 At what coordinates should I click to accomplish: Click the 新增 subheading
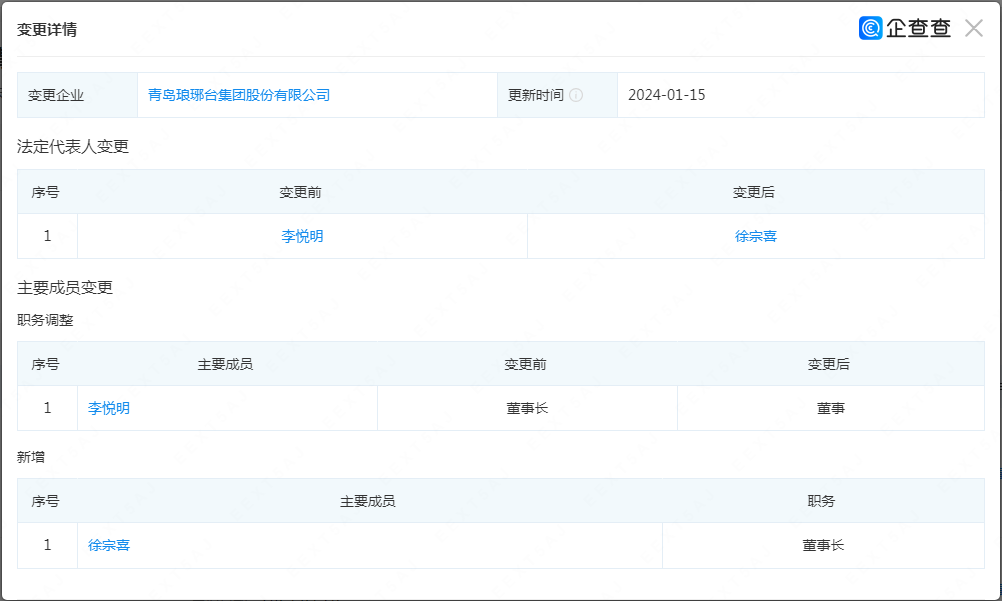point(31,457)
